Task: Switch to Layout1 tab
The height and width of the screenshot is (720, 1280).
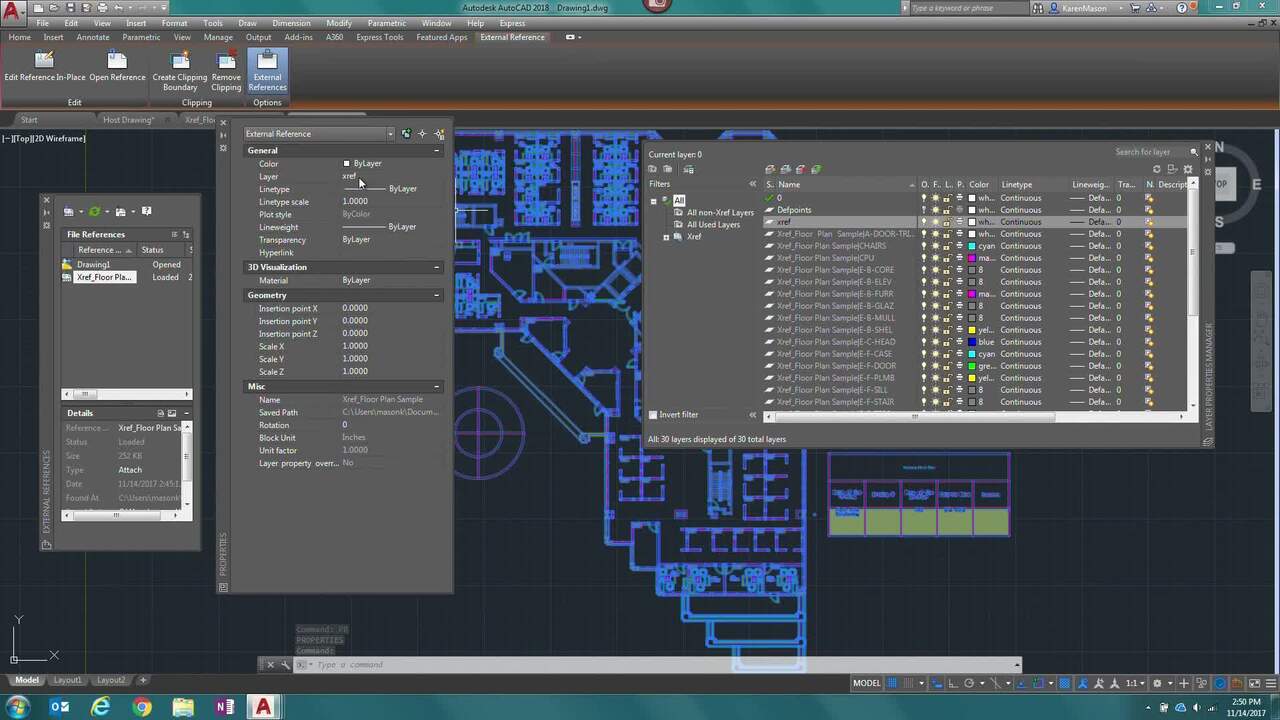Action: pyautogui.click(x=67, y=680)
